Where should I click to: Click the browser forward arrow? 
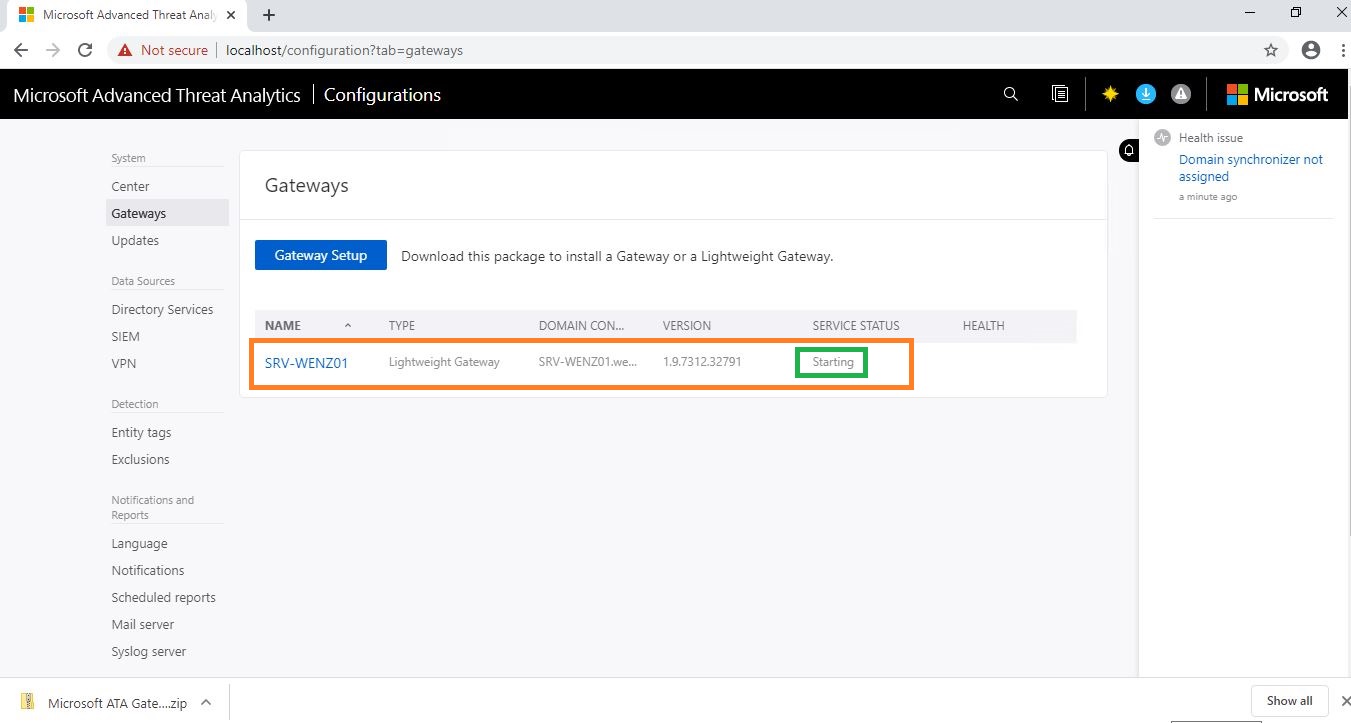(x=53, y=50)
